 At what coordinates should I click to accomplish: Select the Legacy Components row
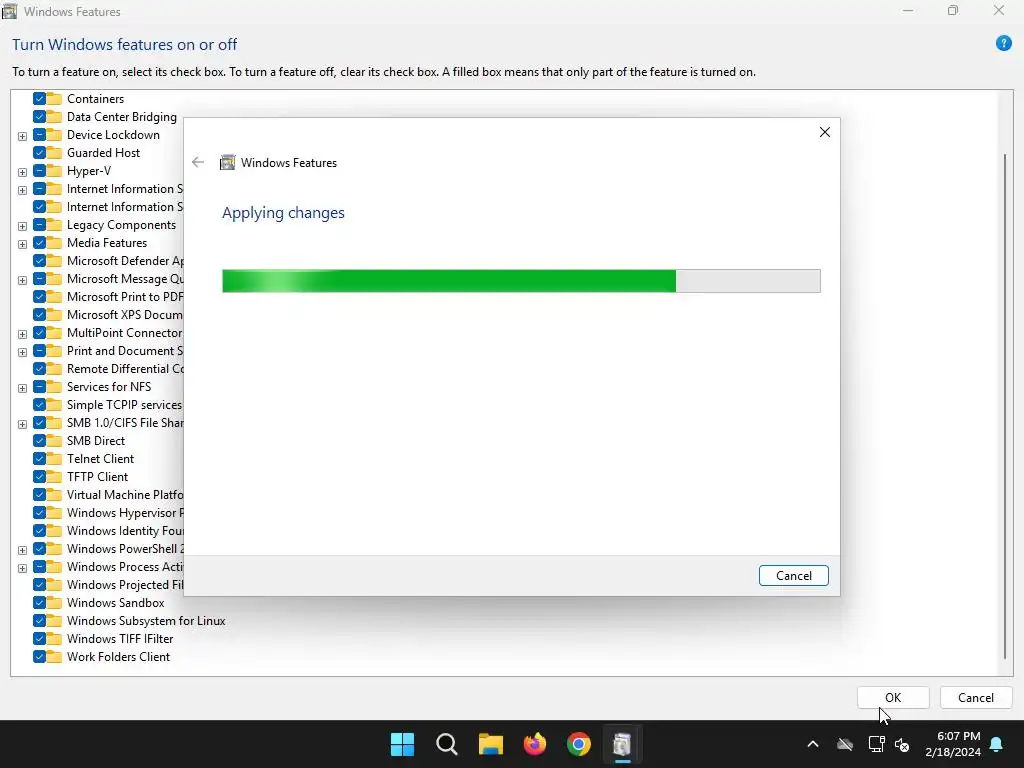pos(121,225)
